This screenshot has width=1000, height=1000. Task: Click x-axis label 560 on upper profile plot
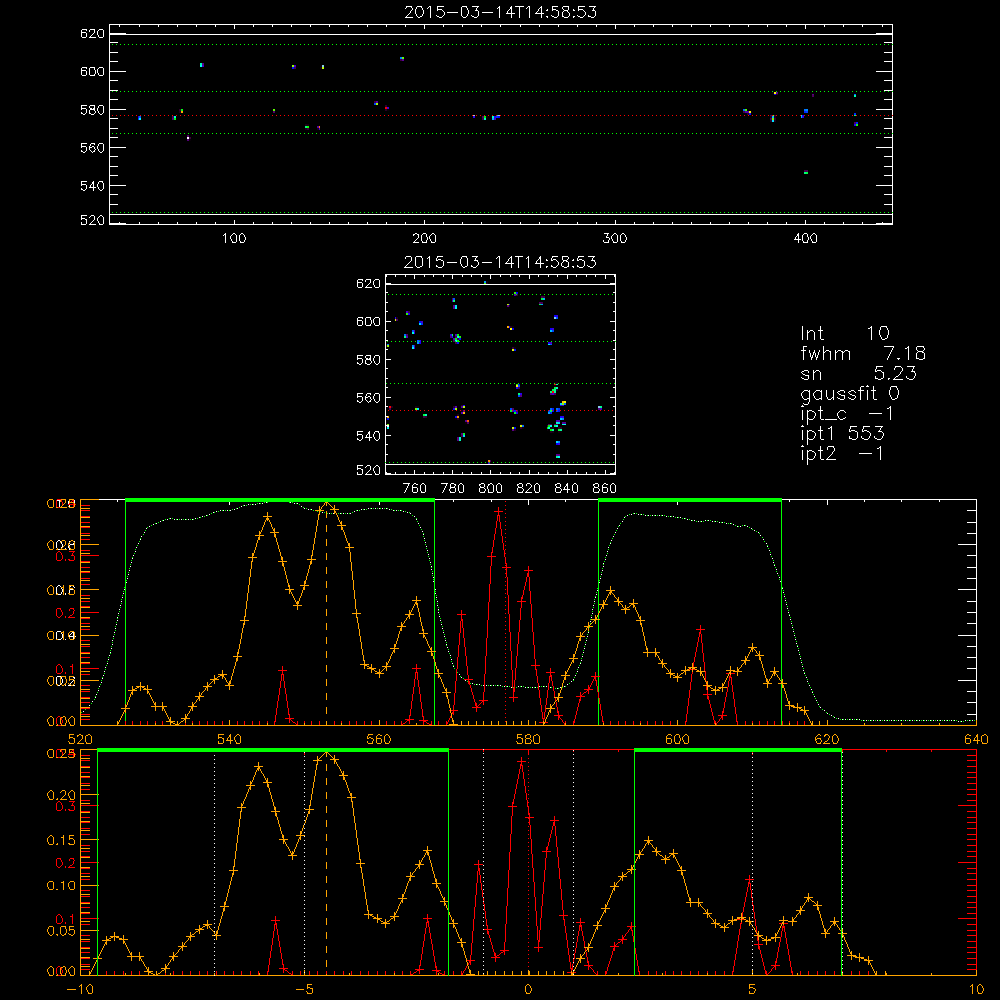click(x=379, y=740)
